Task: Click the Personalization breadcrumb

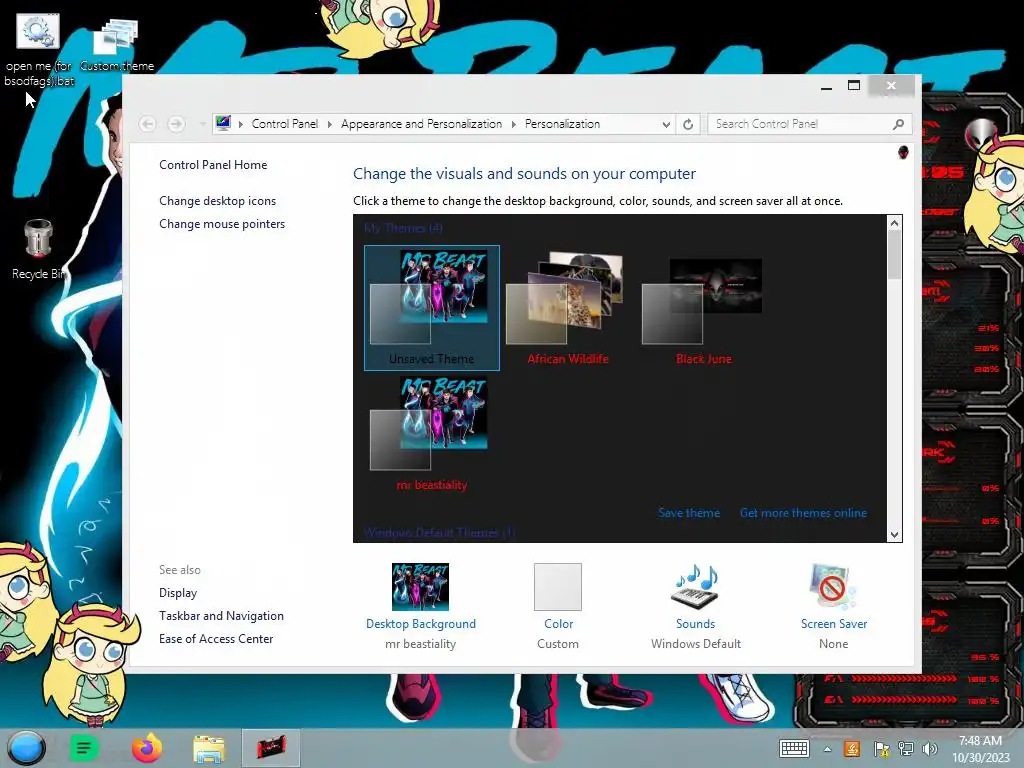Action: (x=562, y=124)
